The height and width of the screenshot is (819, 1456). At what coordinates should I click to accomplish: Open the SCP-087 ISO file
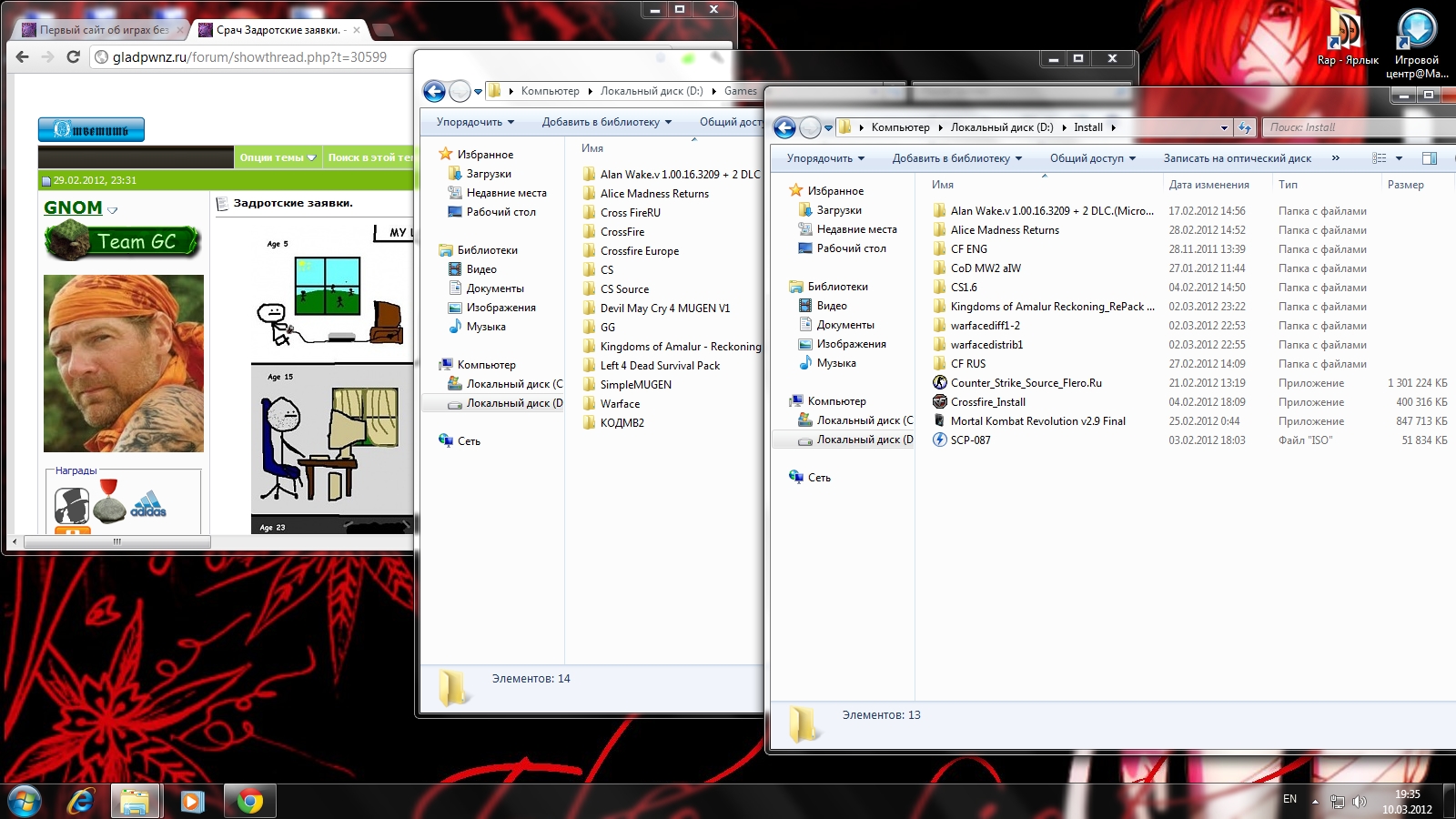pos(970,440)
